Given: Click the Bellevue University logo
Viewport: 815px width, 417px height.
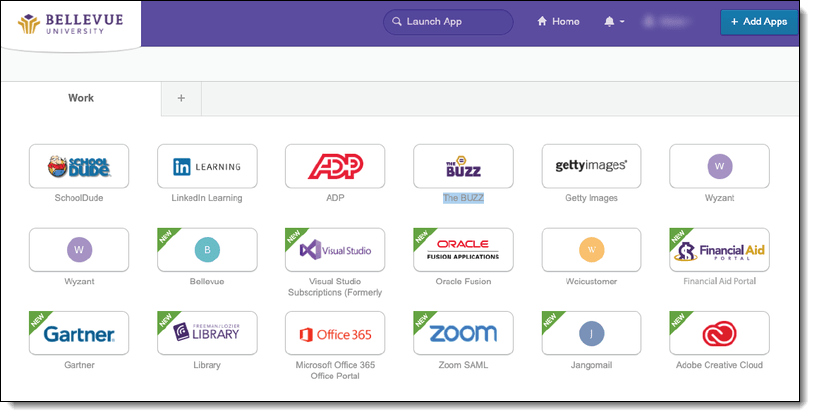Looking at the screenshot, I should [x=71, y=23].
